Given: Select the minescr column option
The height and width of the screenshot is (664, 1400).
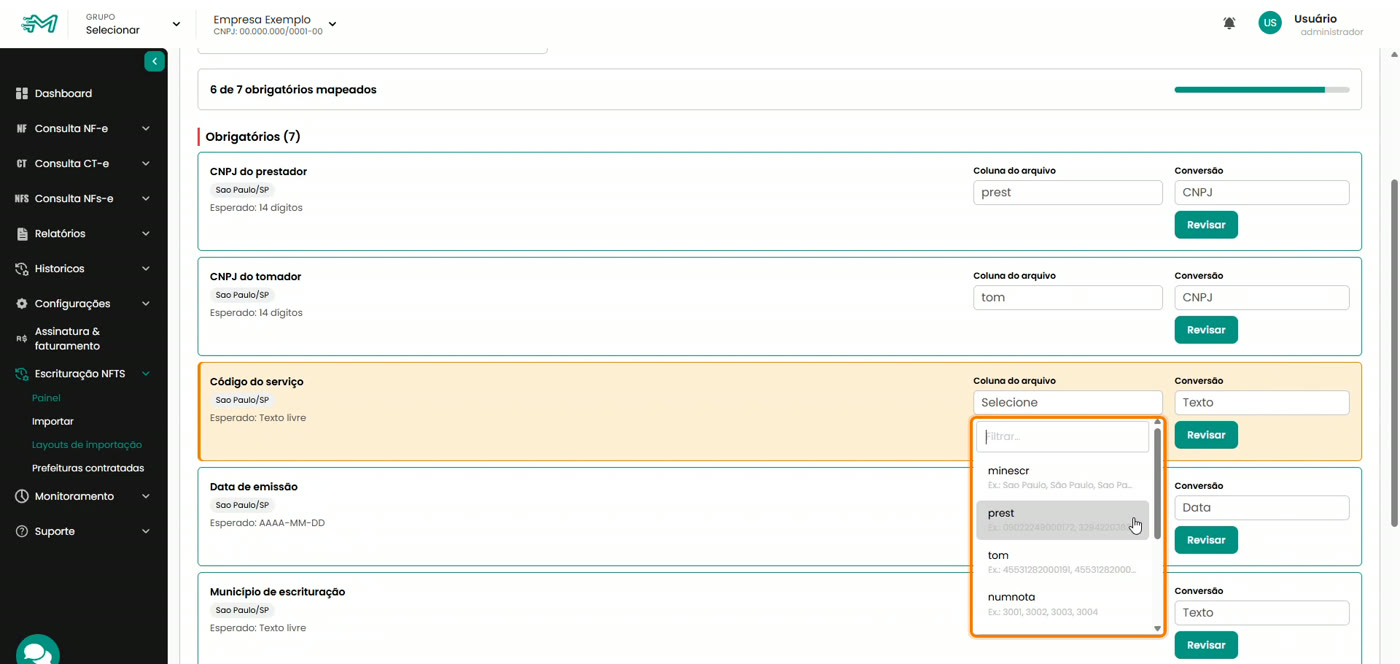Looking at the screenshot, I should (x=1062, y=477).
